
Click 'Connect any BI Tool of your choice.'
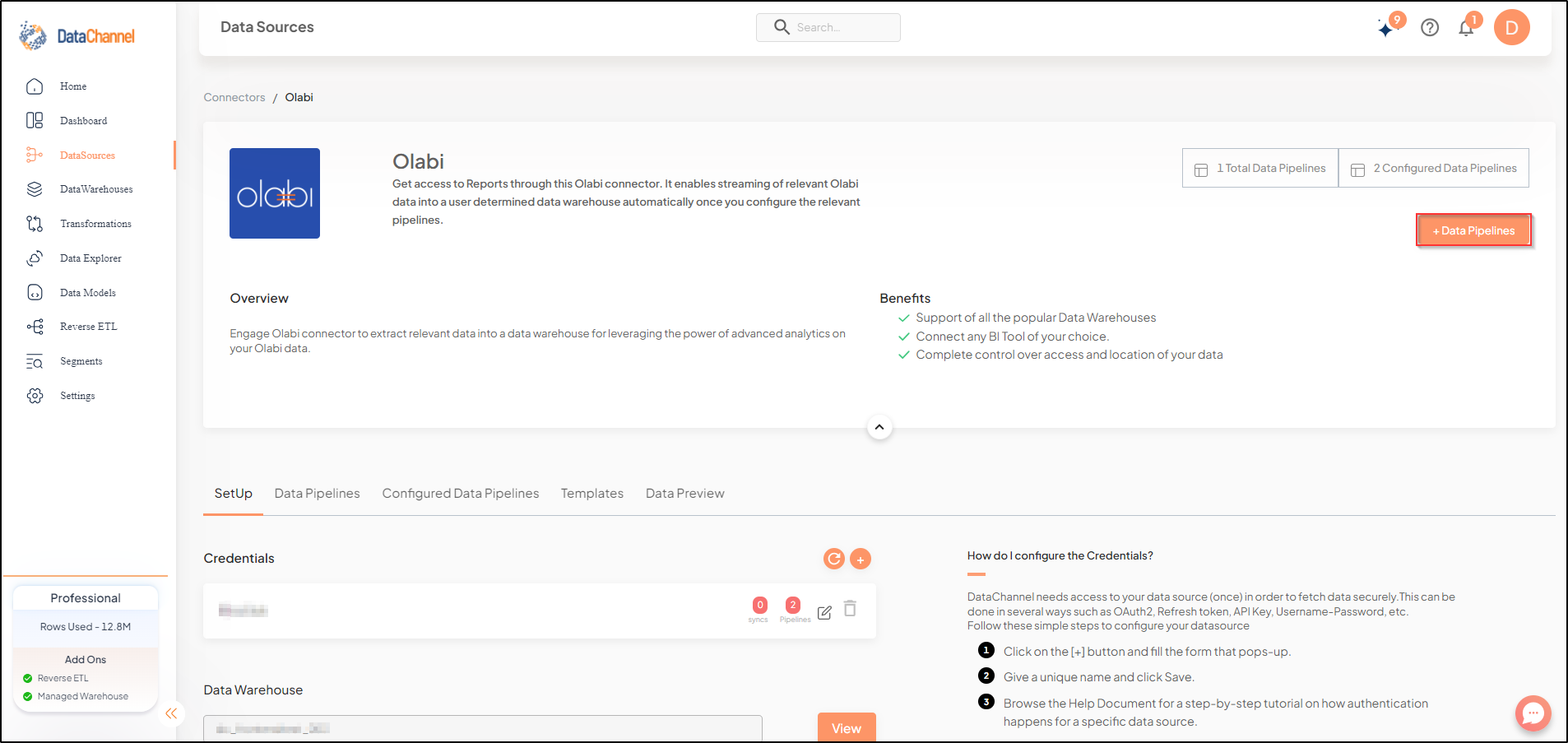coord(1013,337)
